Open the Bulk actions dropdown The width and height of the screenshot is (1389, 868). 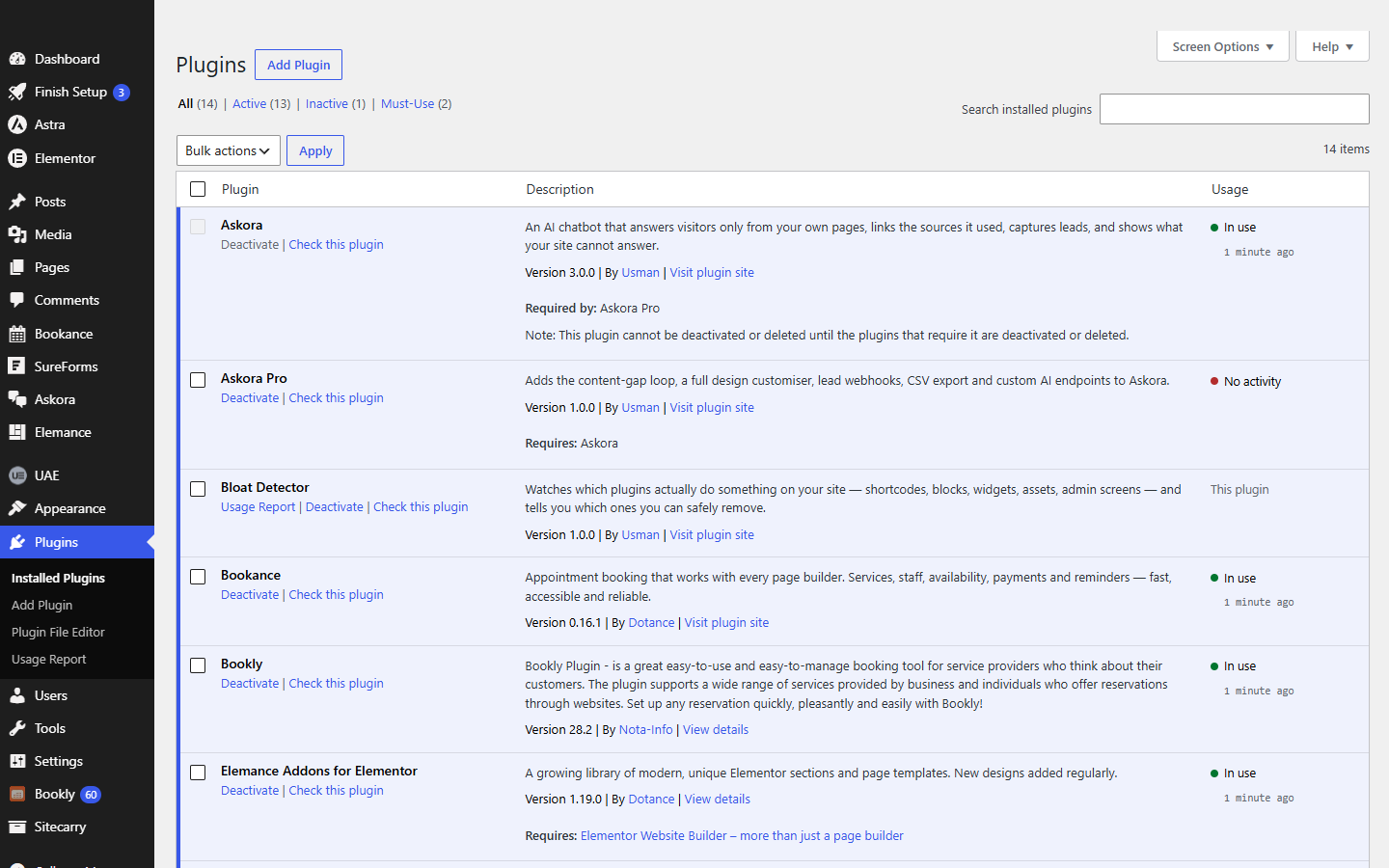(229, 150)
